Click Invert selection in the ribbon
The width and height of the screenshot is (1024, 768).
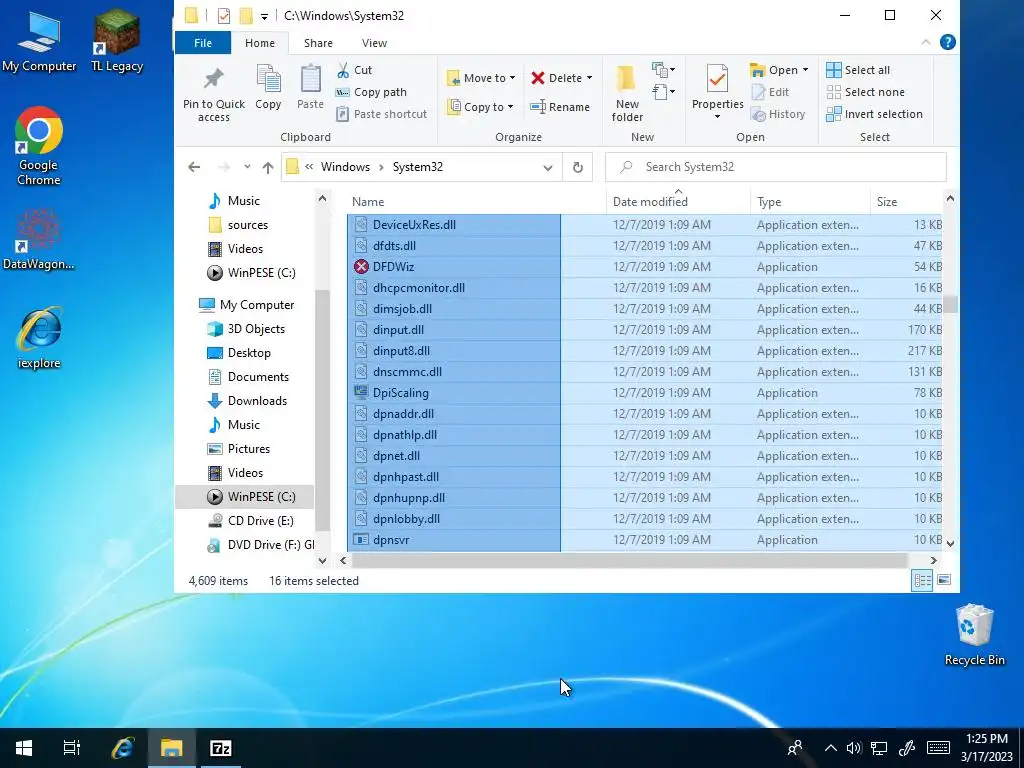[x=874, y=114]
